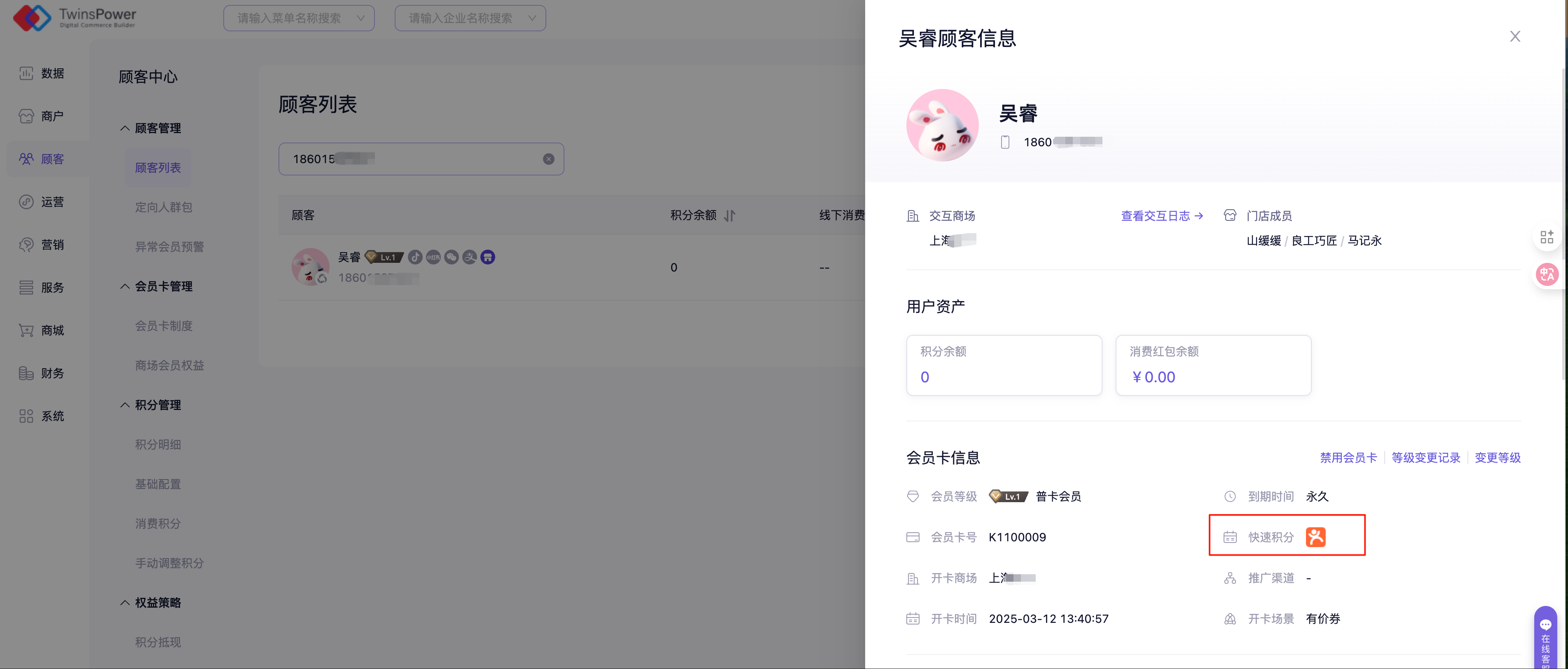Open the enterprise name search dropdown
Viewport: 1568px width, 669px height.
coord(470,18)
